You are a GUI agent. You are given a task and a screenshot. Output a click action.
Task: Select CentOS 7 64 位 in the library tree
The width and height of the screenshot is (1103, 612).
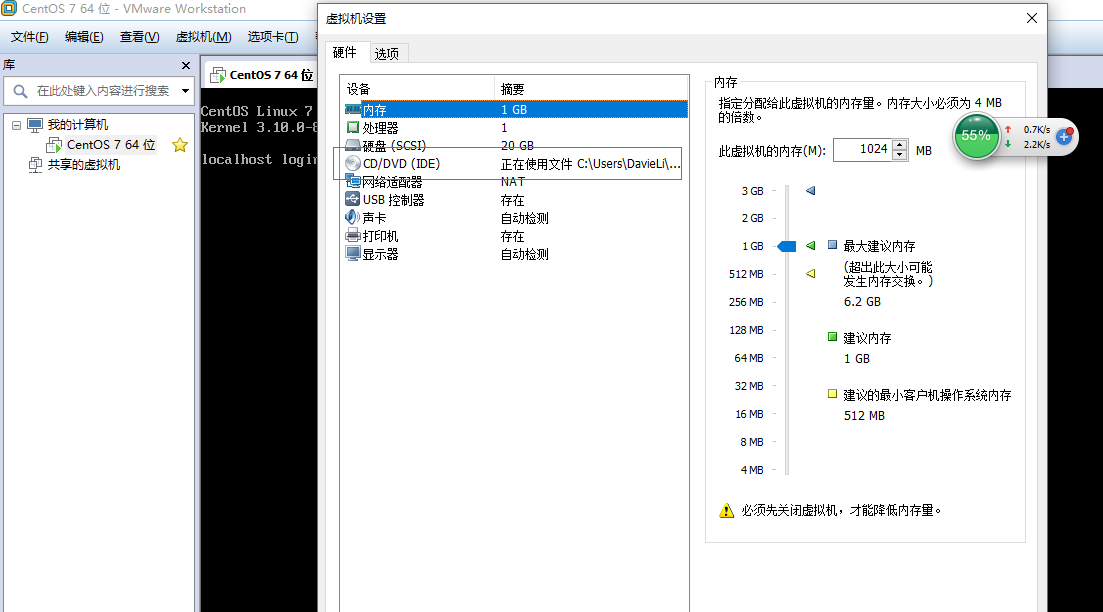pyautogui.click(x=111, y=145)
